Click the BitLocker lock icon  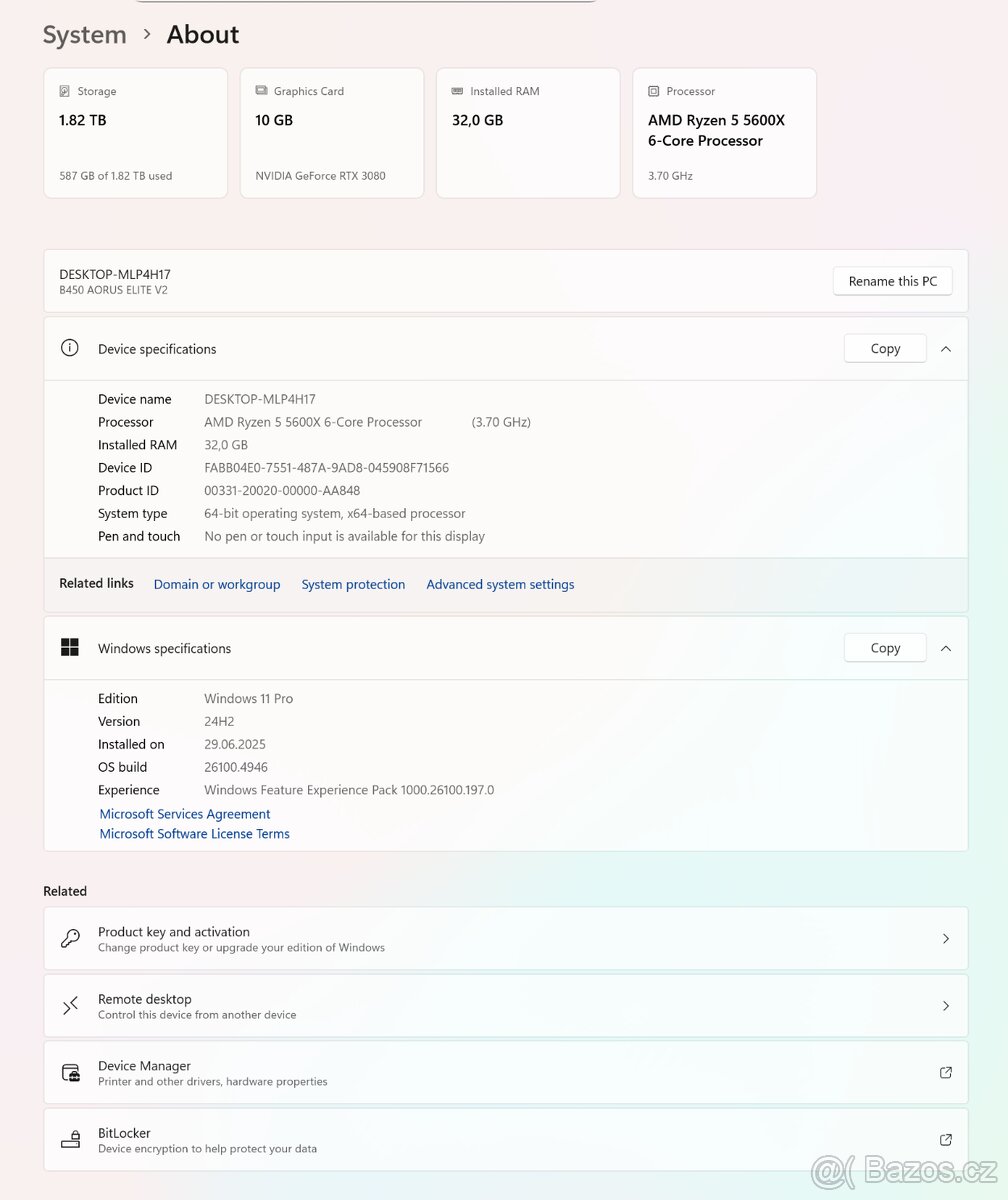(70, 1139)
